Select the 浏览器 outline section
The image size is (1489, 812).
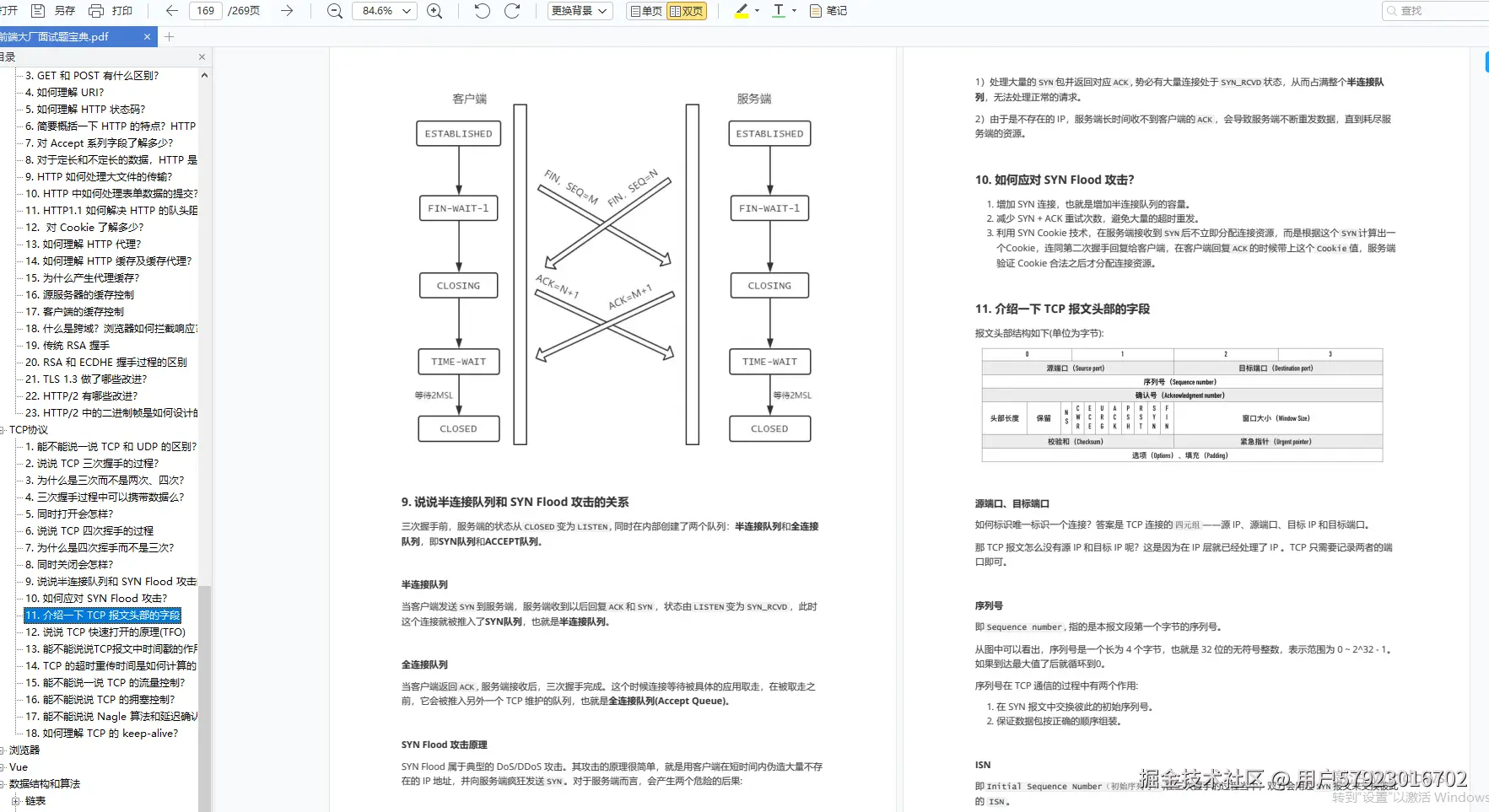pos(24,750)
